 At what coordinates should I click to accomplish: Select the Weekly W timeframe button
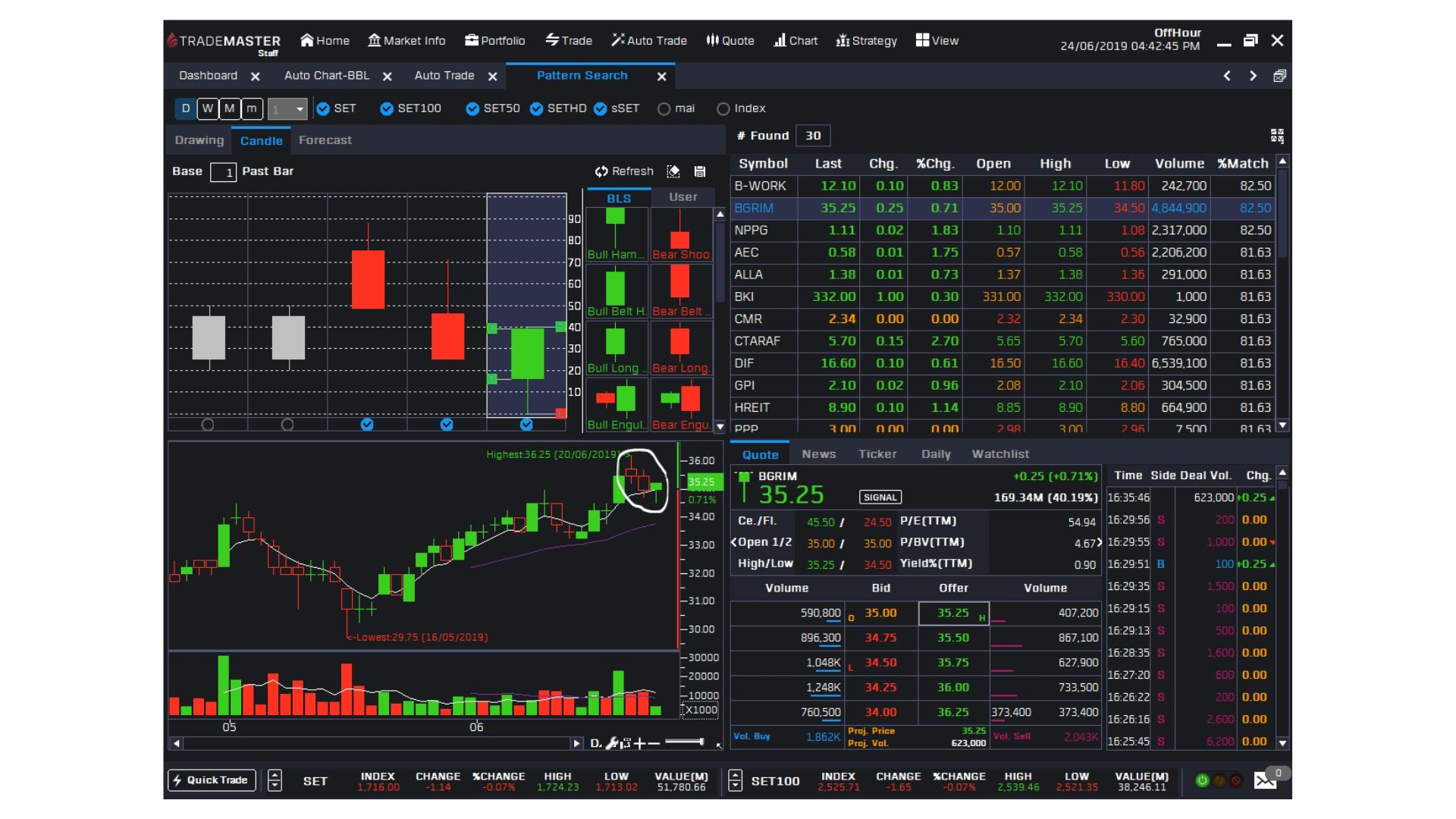(207, 108)
